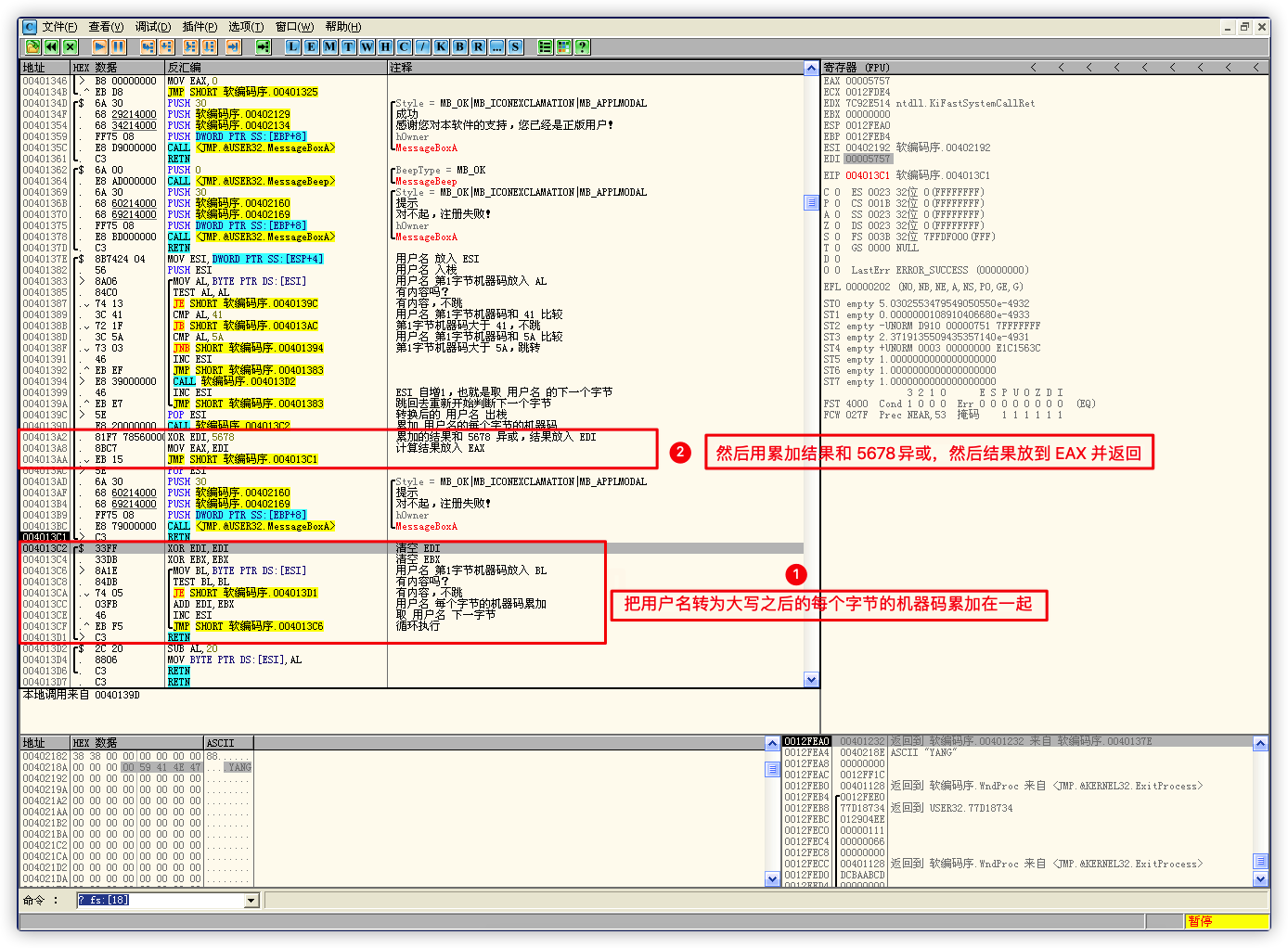Click the Step into toolbar icon

[148, 46]
